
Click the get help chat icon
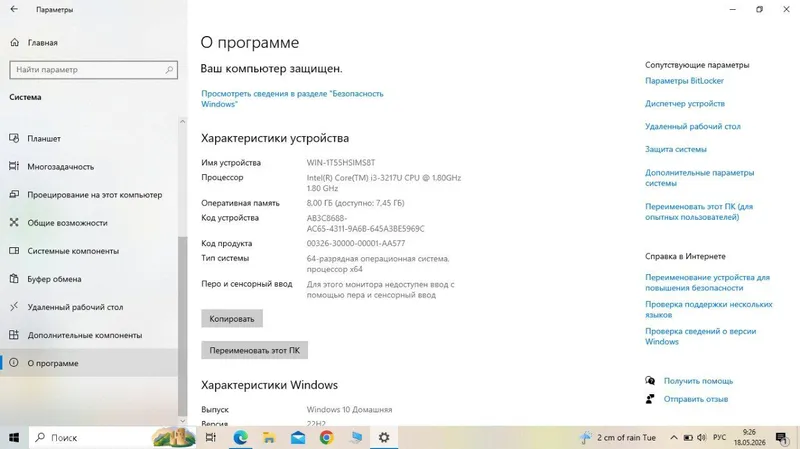coord(650,381)
